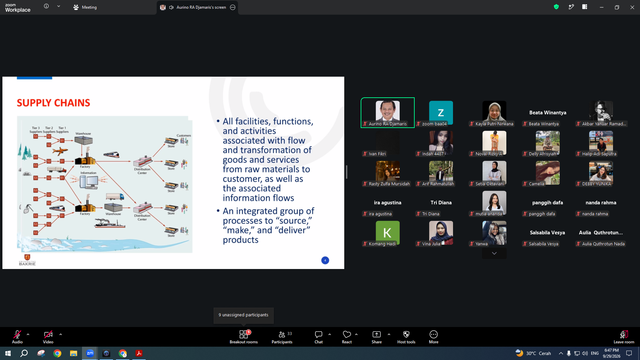Select Aurino RA Djamaris video tile
Viewport: 640px width, 360px height.
click(x=388, y=113)
